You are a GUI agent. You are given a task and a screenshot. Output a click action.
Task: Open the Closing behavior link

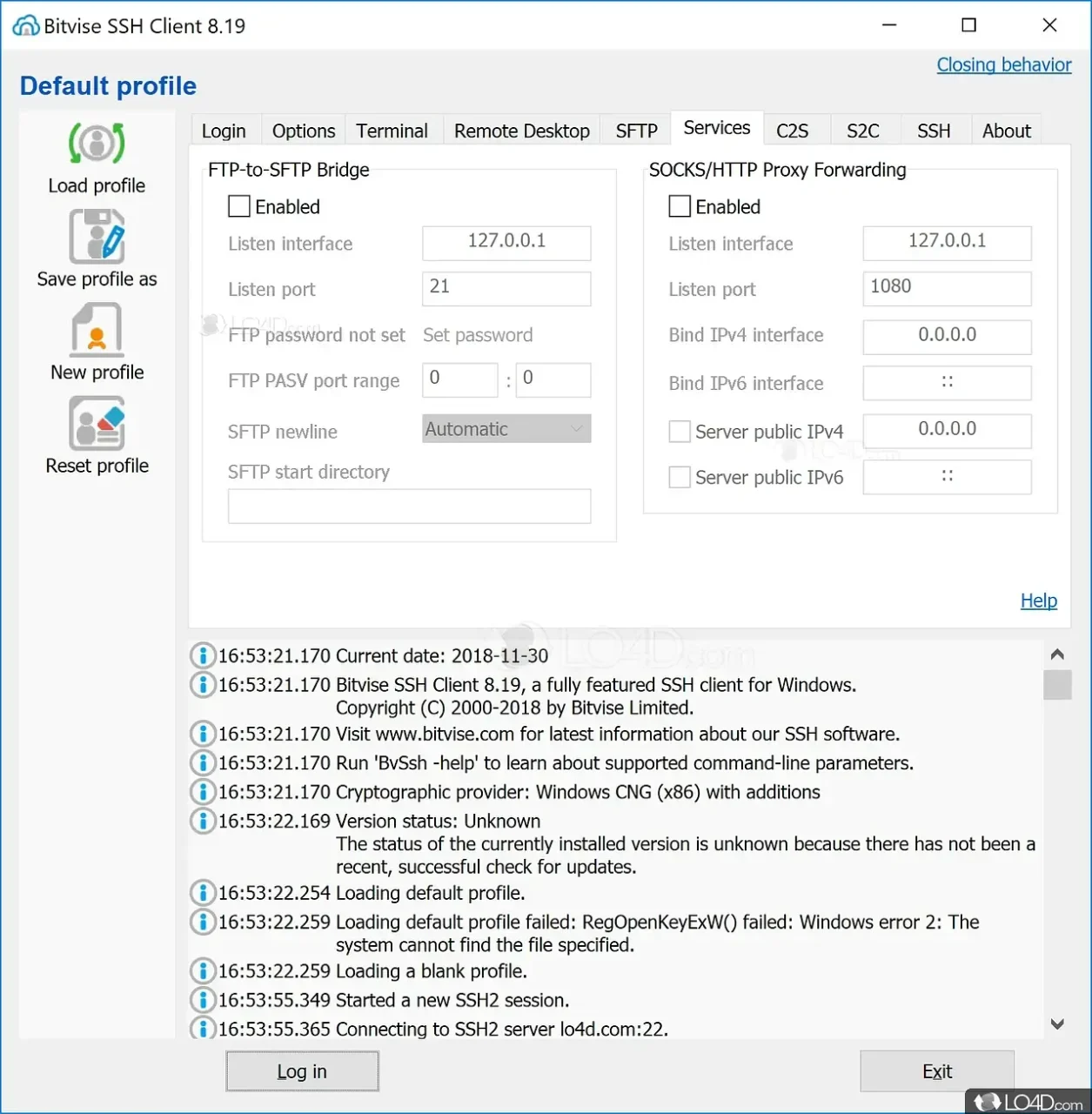point(1003,65)
